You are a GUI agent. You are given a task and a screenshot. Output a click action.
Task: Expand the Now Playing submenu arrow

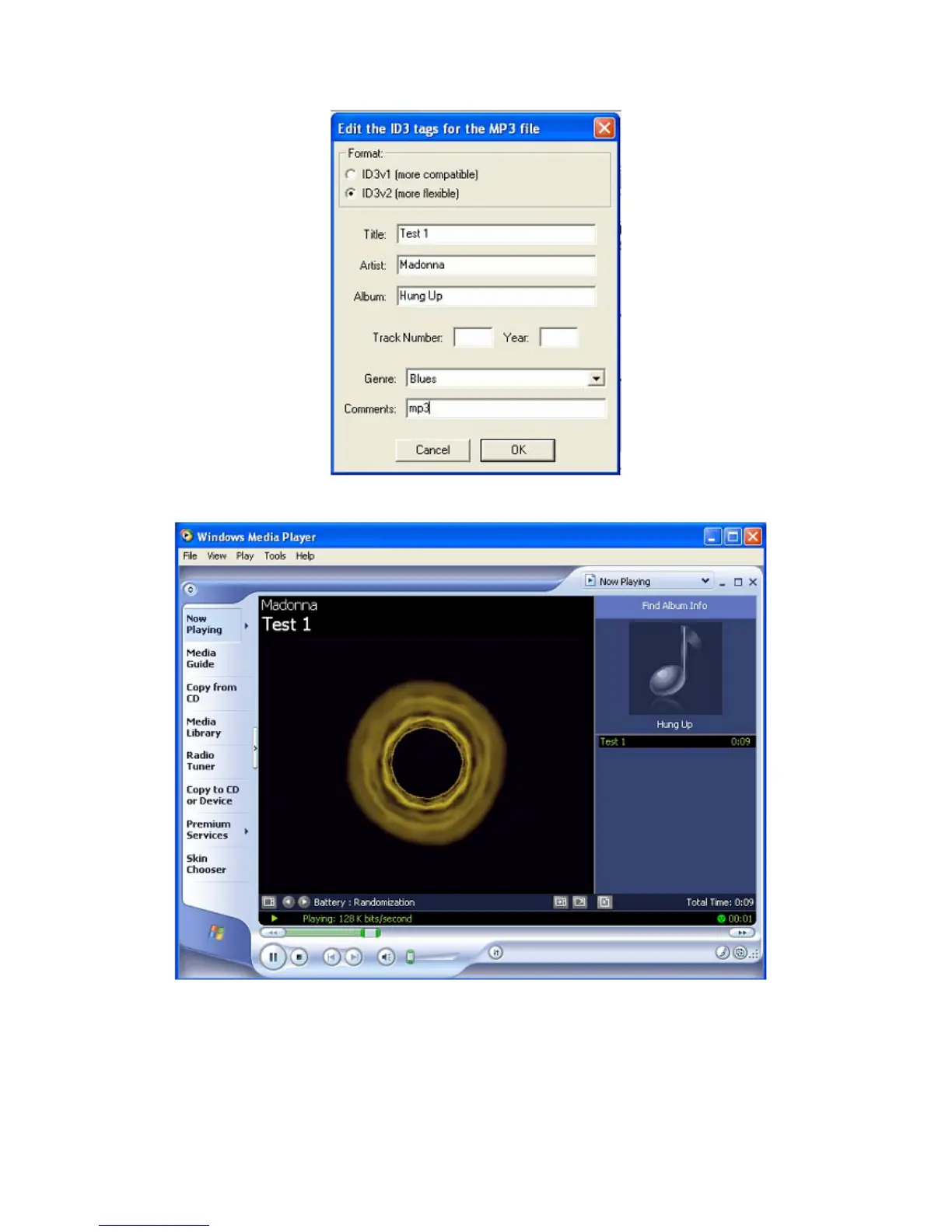click(x=247, y=625)
